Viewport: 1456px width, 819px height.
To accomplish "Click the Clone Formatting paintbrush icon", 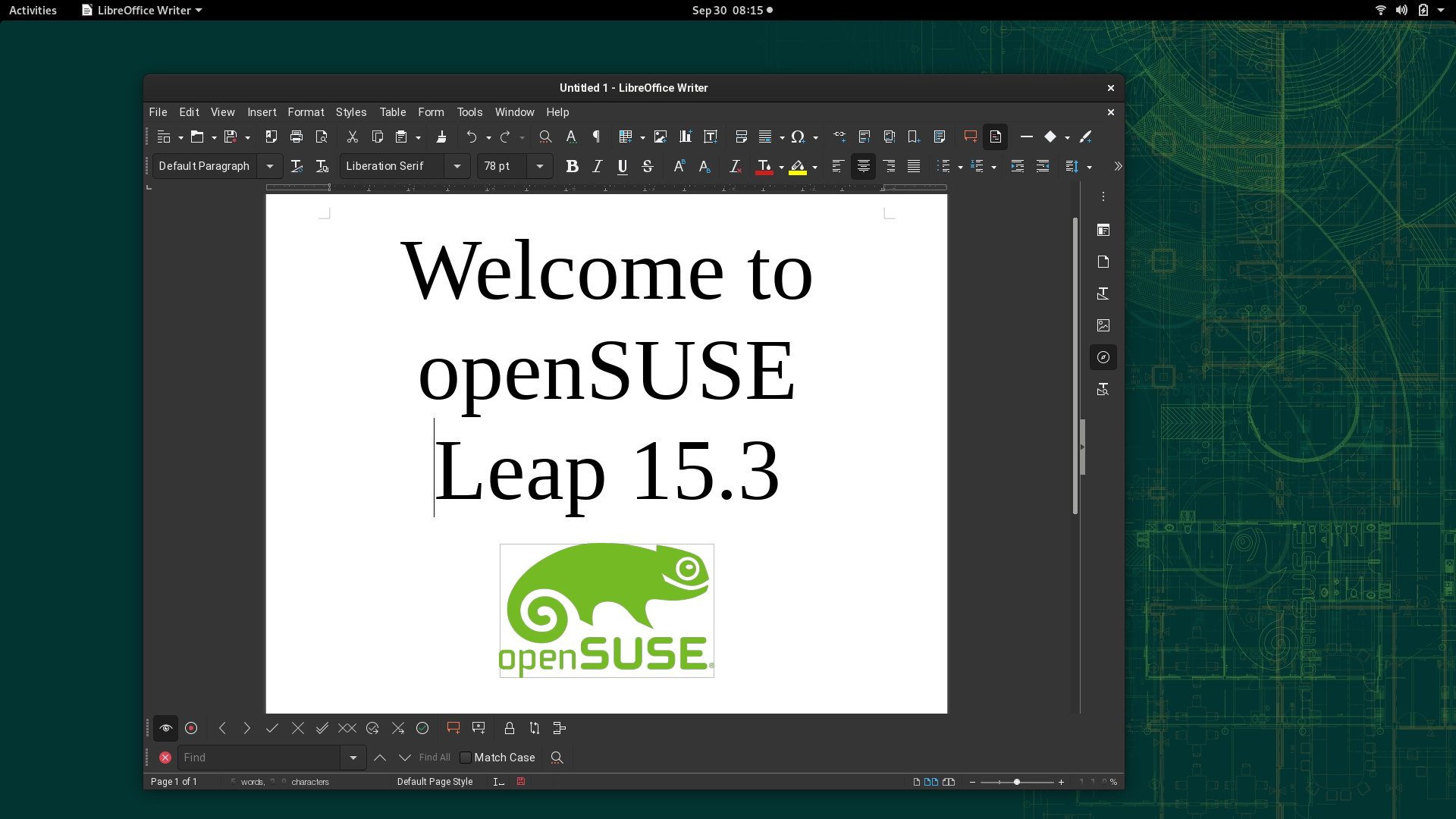I will 441,136.
